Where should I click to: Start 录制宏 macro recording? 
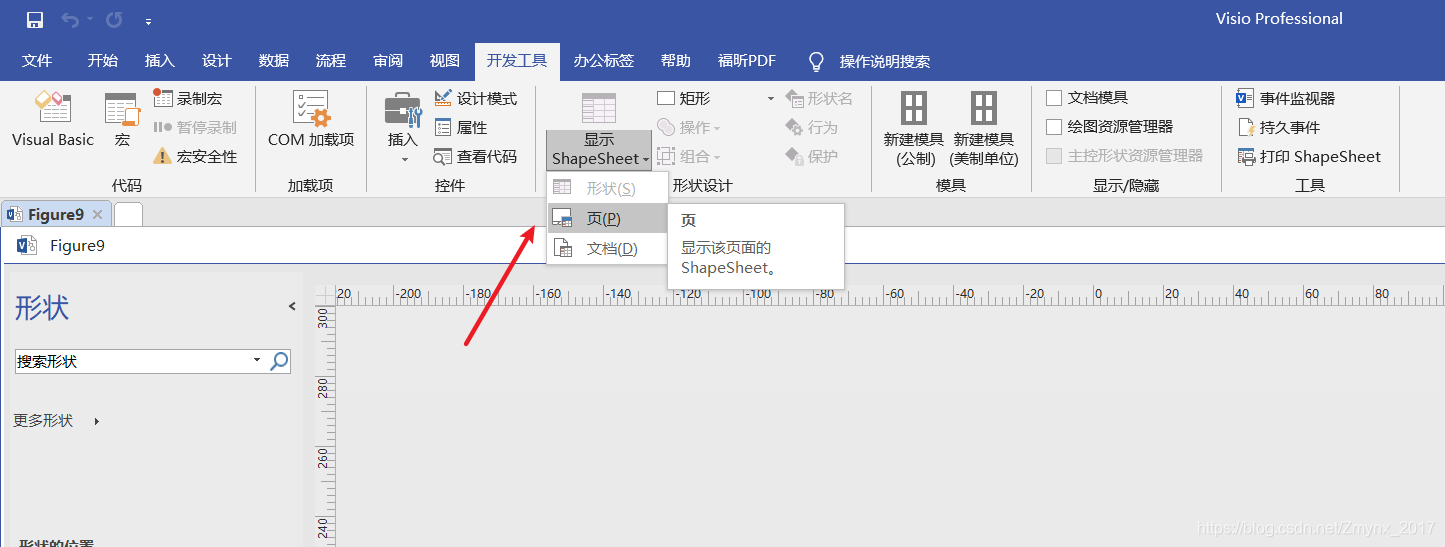pos(188,98)
